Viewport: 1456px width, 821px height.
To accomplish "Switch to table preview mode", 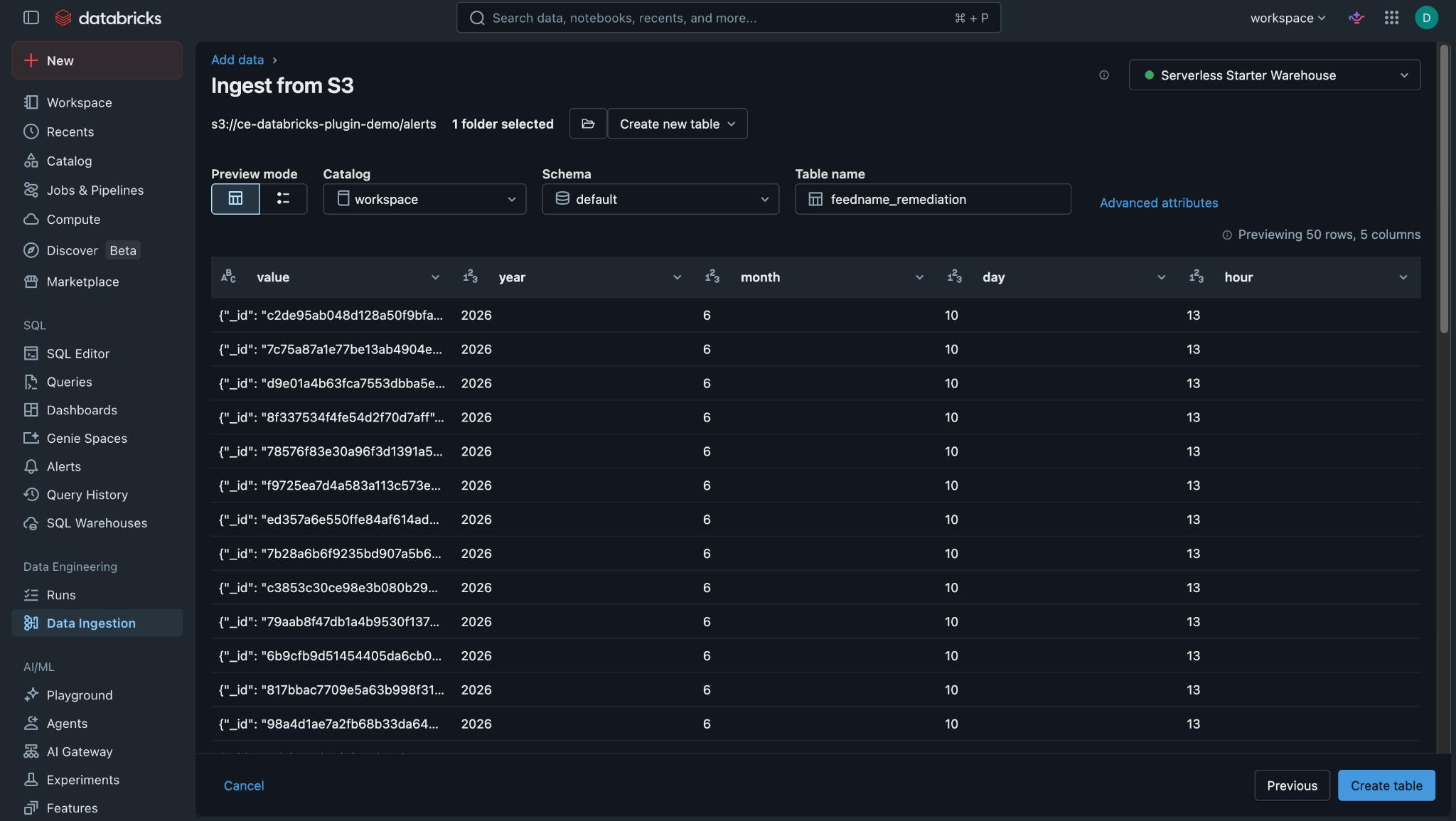I will click(x=235, y=199).
